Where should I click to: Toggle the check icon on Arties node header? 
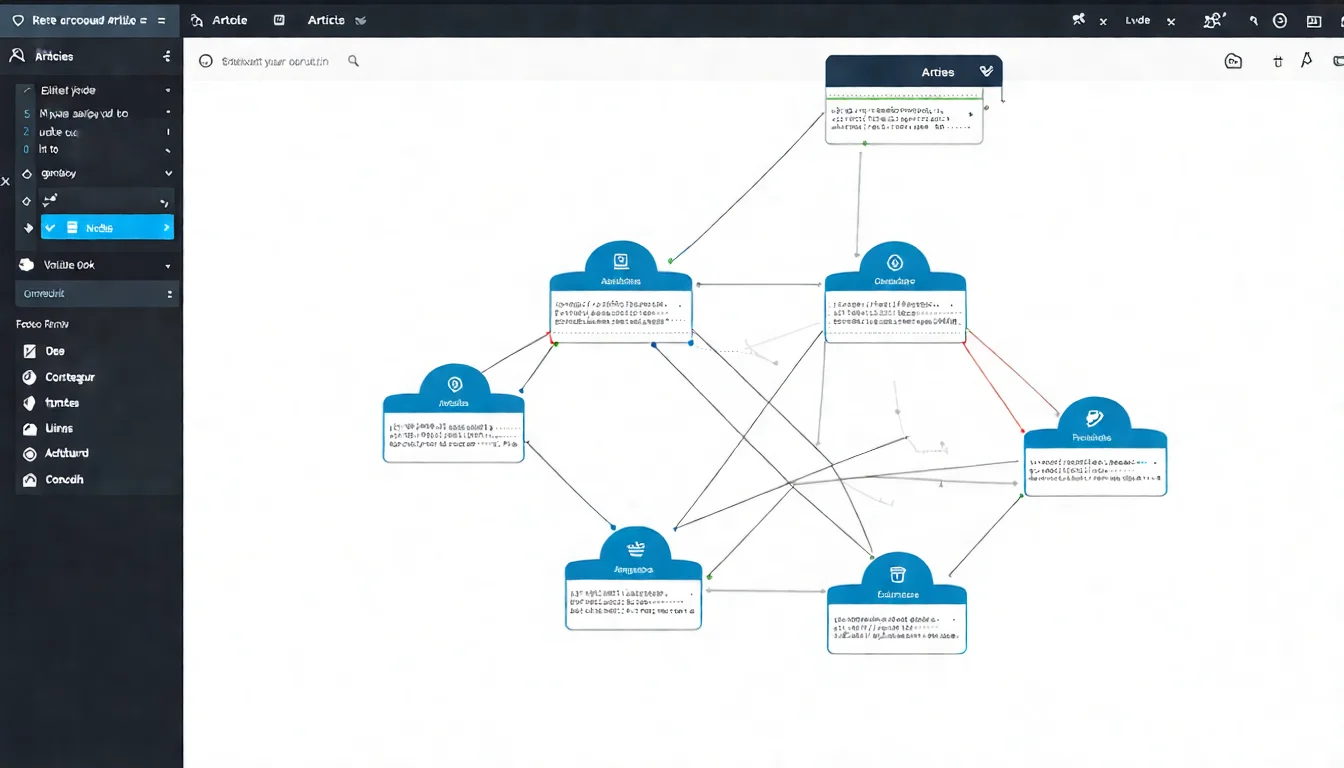(x=986, y=71)
